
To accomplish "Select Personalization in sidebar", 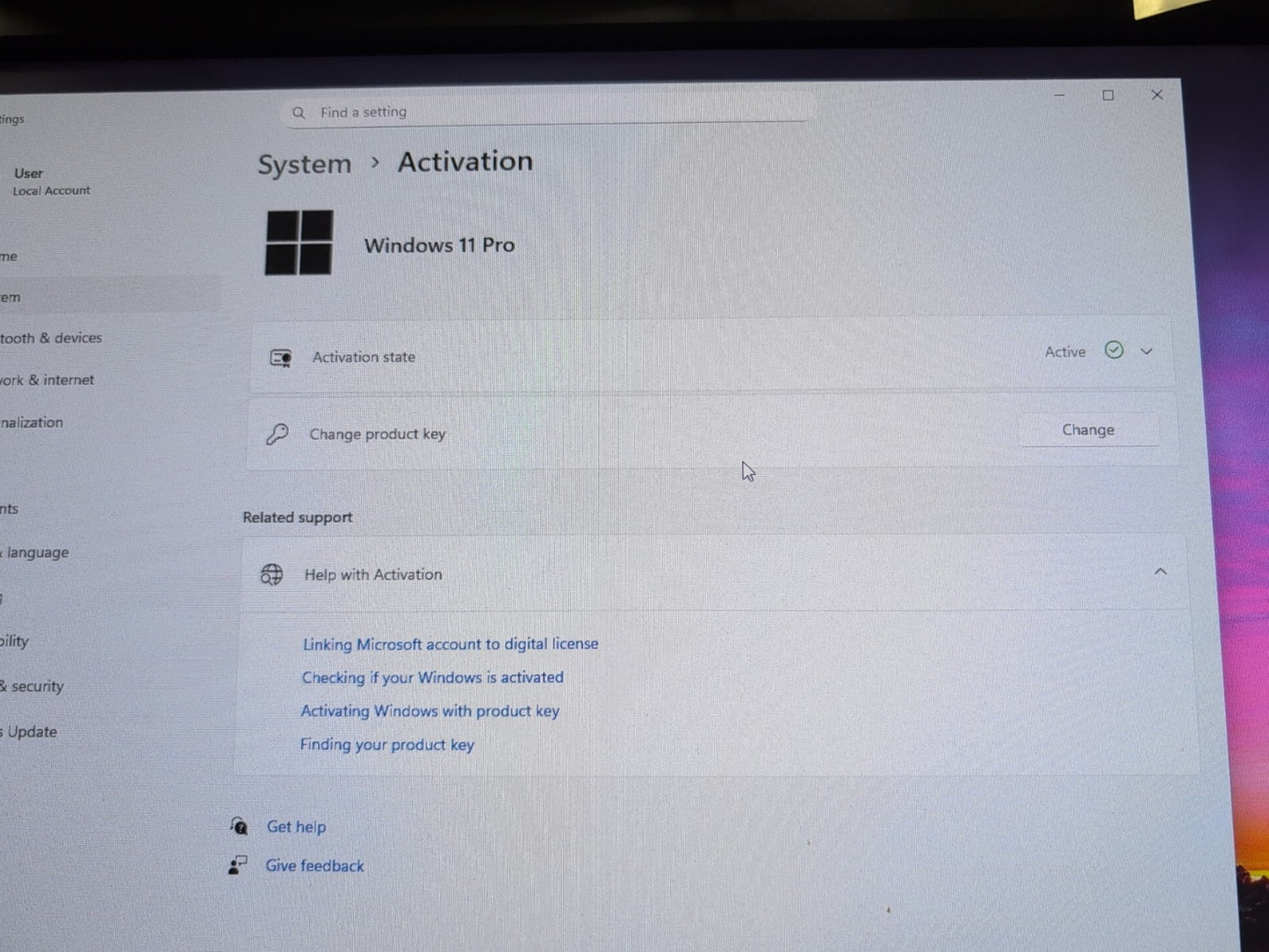I will click(32, 422).
